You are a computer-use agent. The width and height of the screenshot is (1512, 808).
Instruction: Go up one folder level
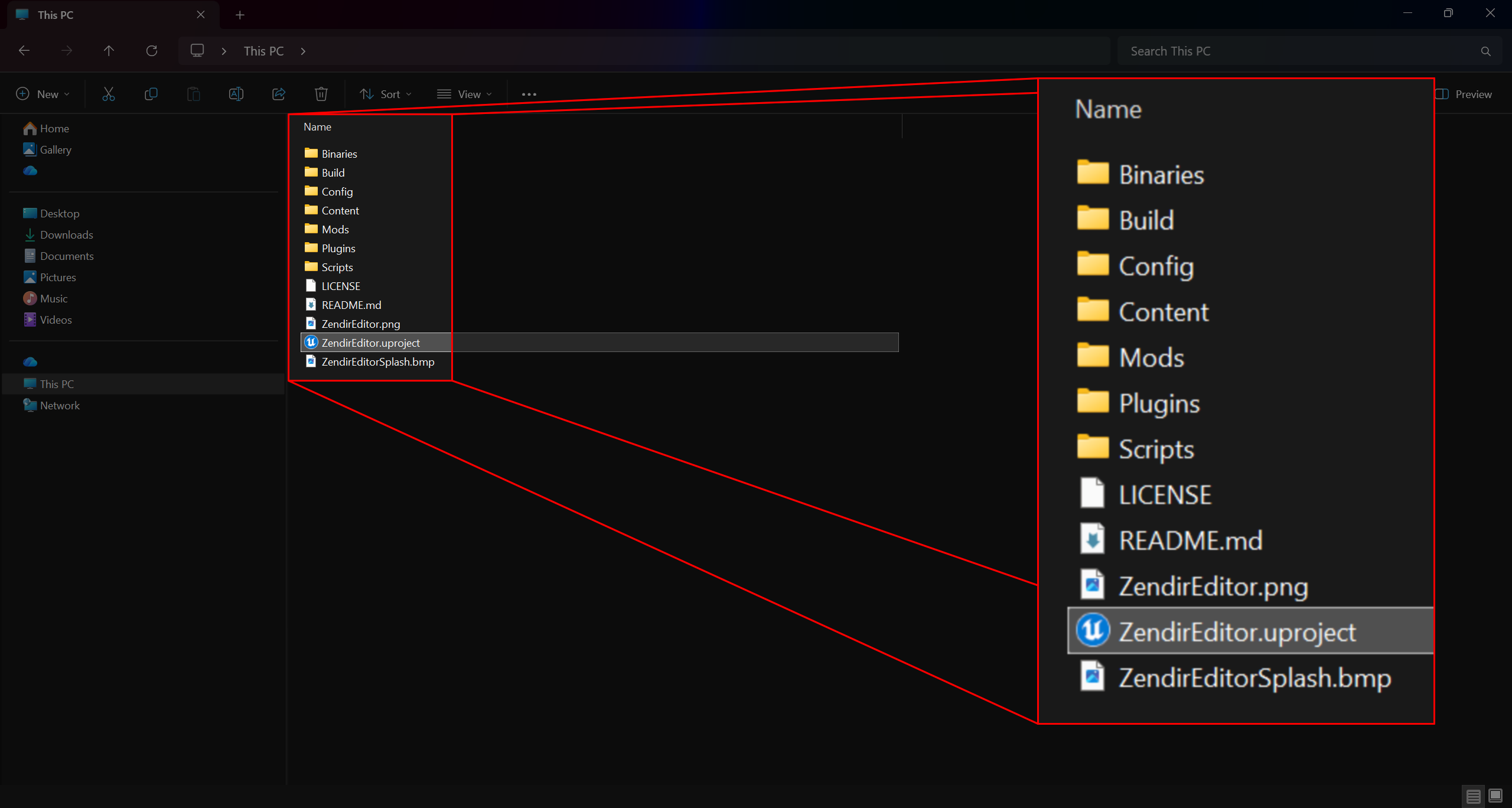point(109,51)
